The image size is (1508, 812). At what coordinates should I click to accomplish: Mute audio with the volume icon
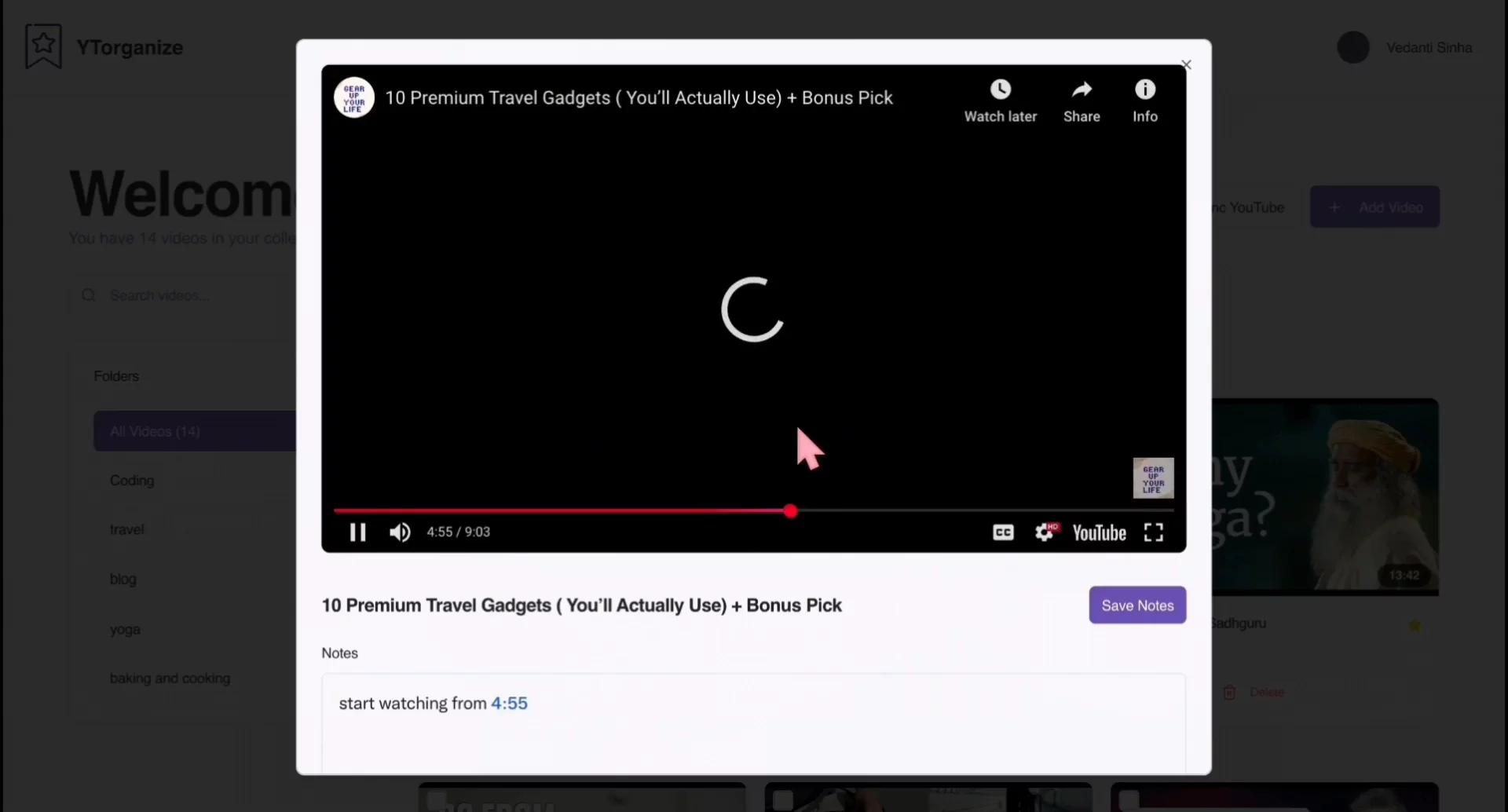400,532
